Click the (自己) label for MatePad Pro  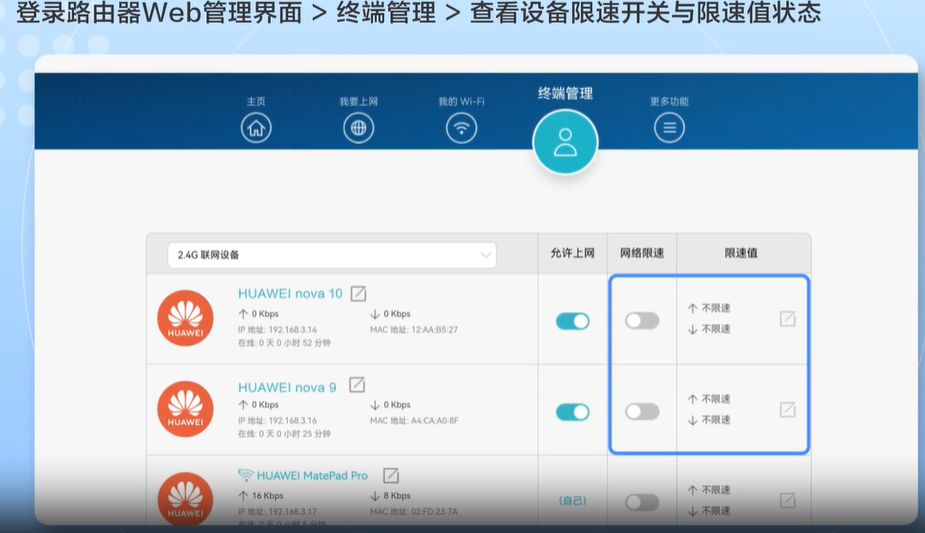(572, 501)
